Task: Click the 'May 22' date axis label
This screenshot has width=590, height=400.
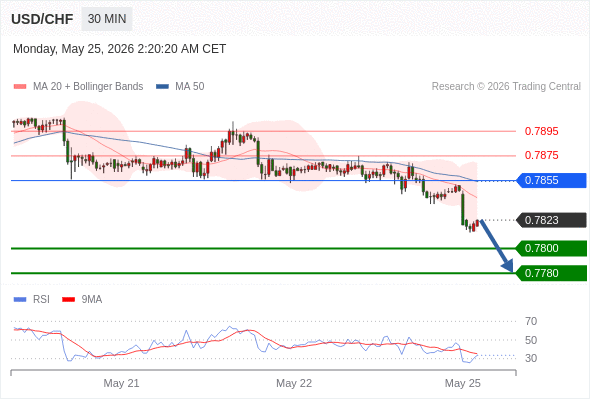Action: (x=294, y=383)
